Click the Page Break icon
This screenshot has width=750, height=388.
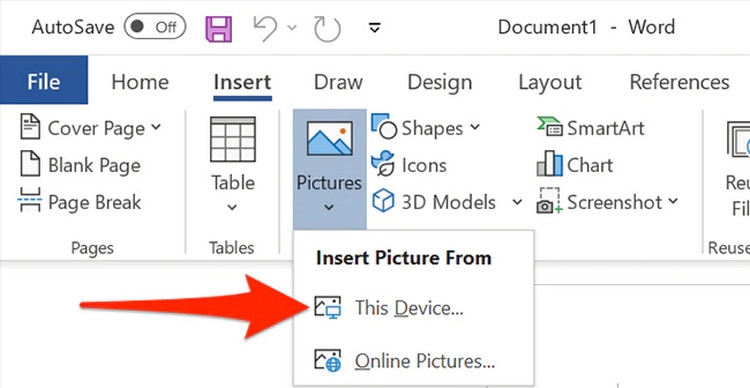click(x=30, y=200)
